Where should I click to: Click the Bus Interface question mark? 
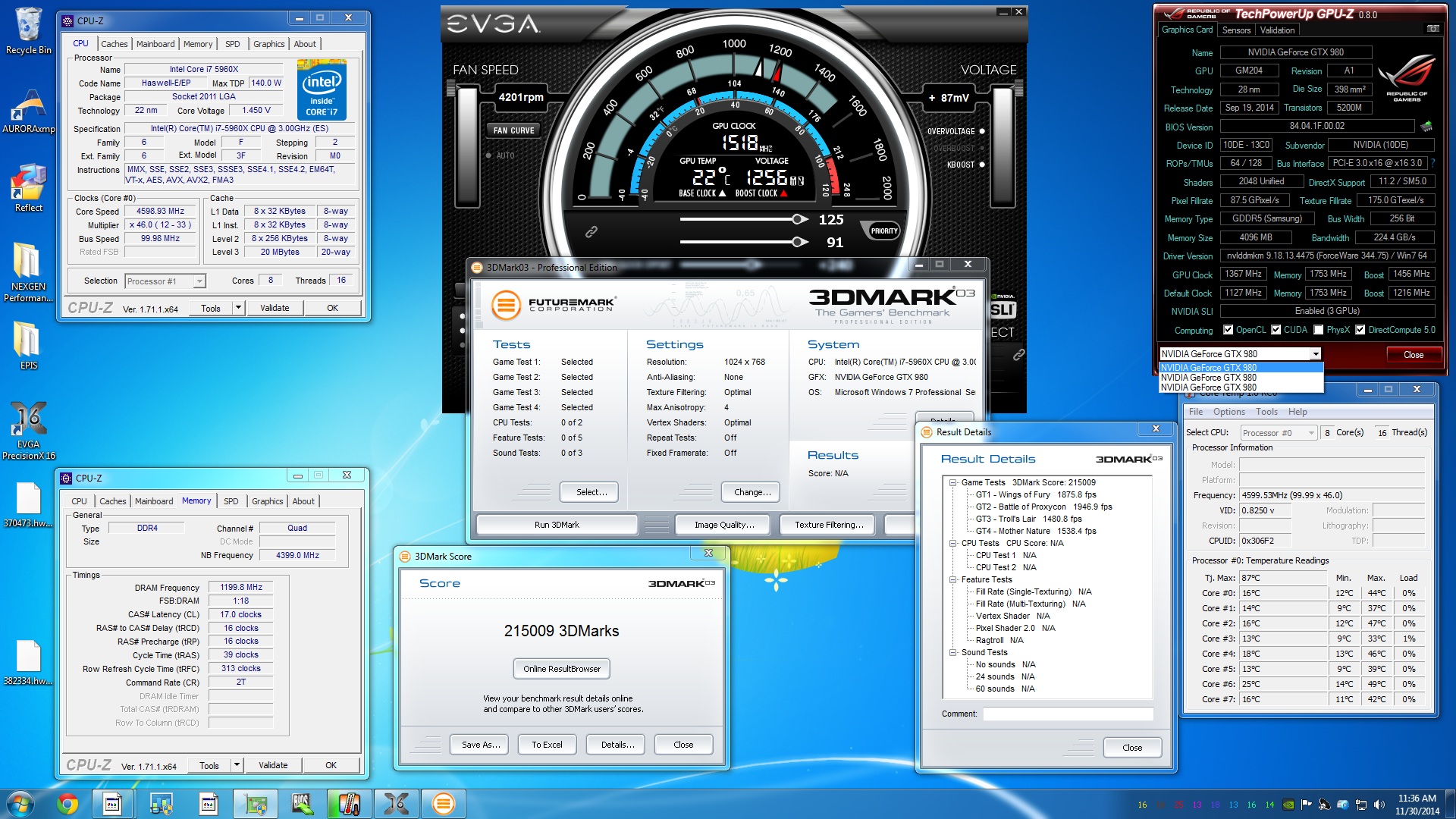pyautogui.click(x=1433, y=163)
